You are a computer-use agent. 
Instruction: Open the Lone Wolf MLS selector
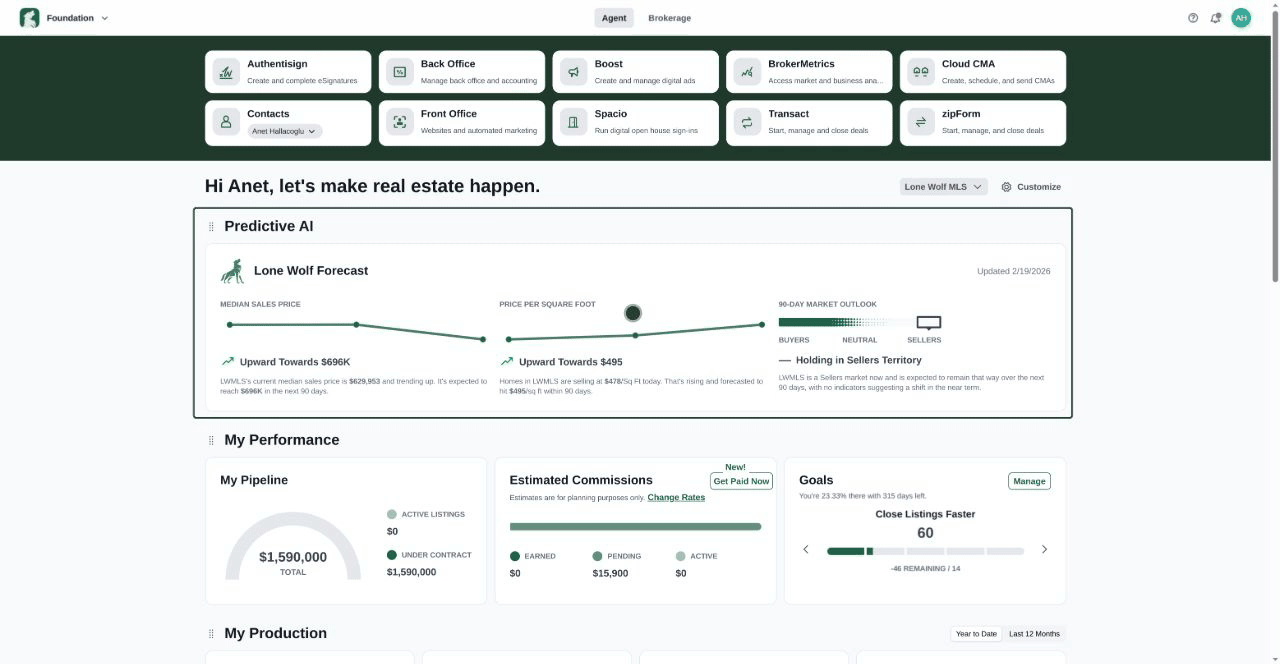tap(943, 187)
